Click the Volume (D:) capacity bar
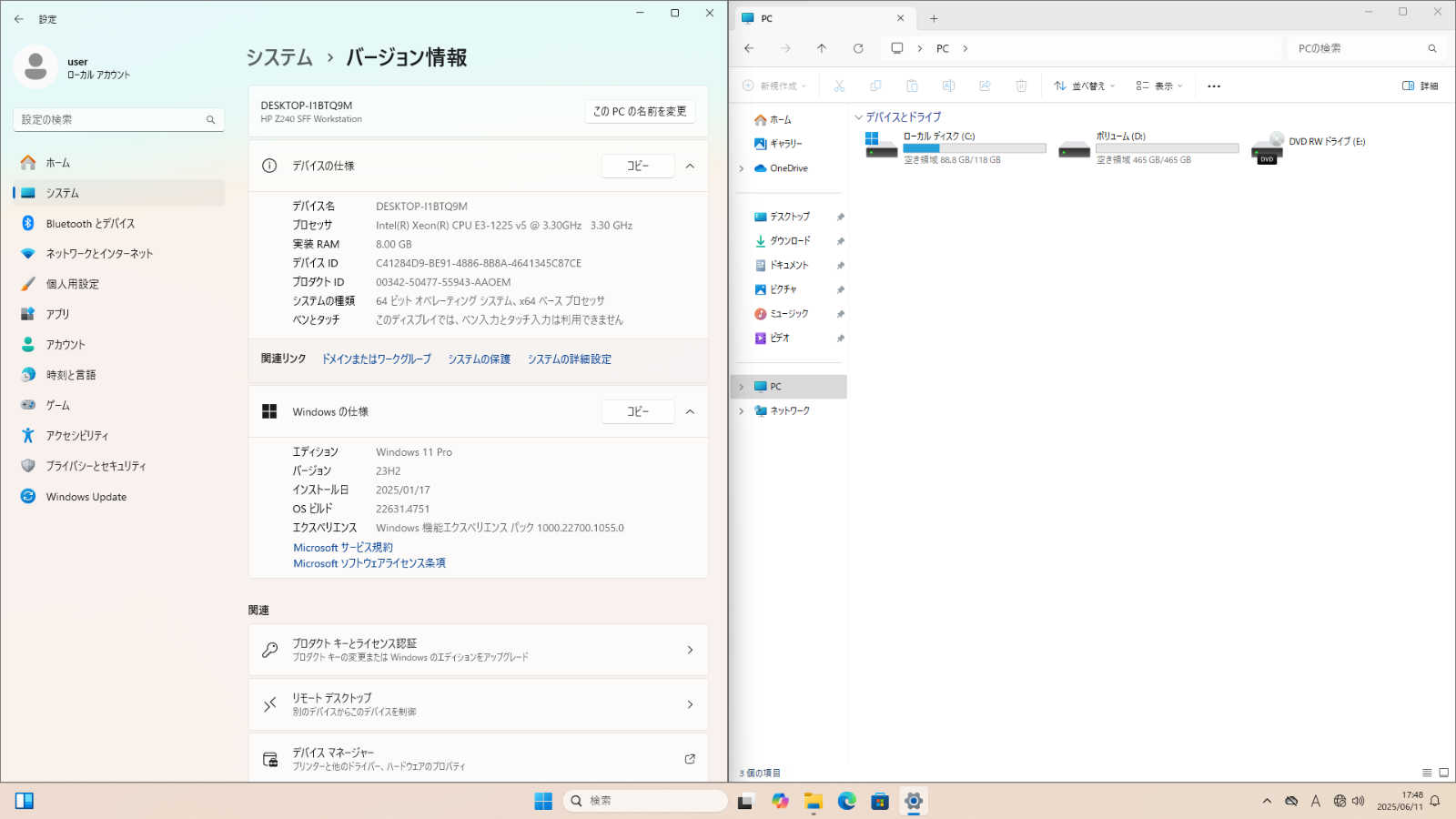Viewport: 1456px width, 819px height. point(1167,148)
